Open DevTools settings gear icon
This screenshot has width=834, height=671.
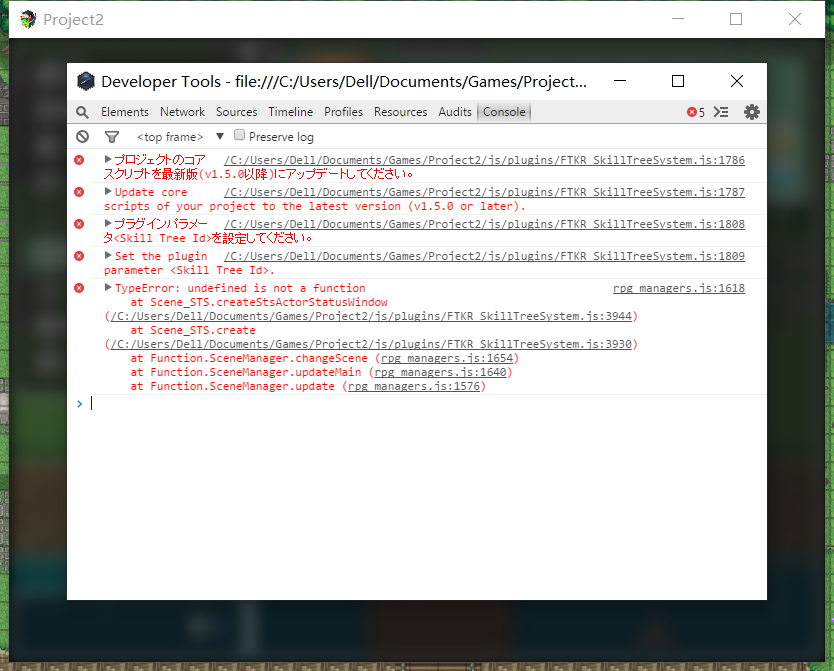pyautogui.click(x=752, y=112)
